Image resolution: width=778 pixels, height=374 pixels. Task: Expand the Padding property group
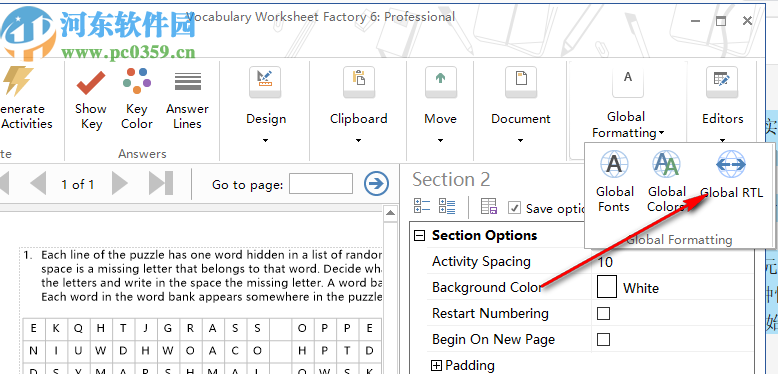point(436,366)
